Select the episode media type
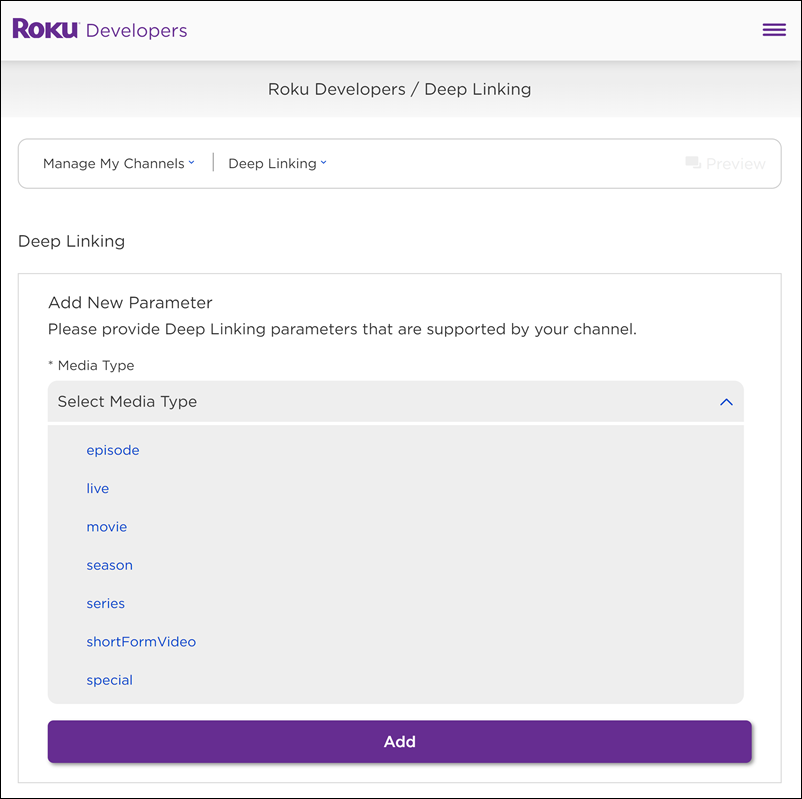The width and height of the screenshot is (802, 799). pos(112,450)
